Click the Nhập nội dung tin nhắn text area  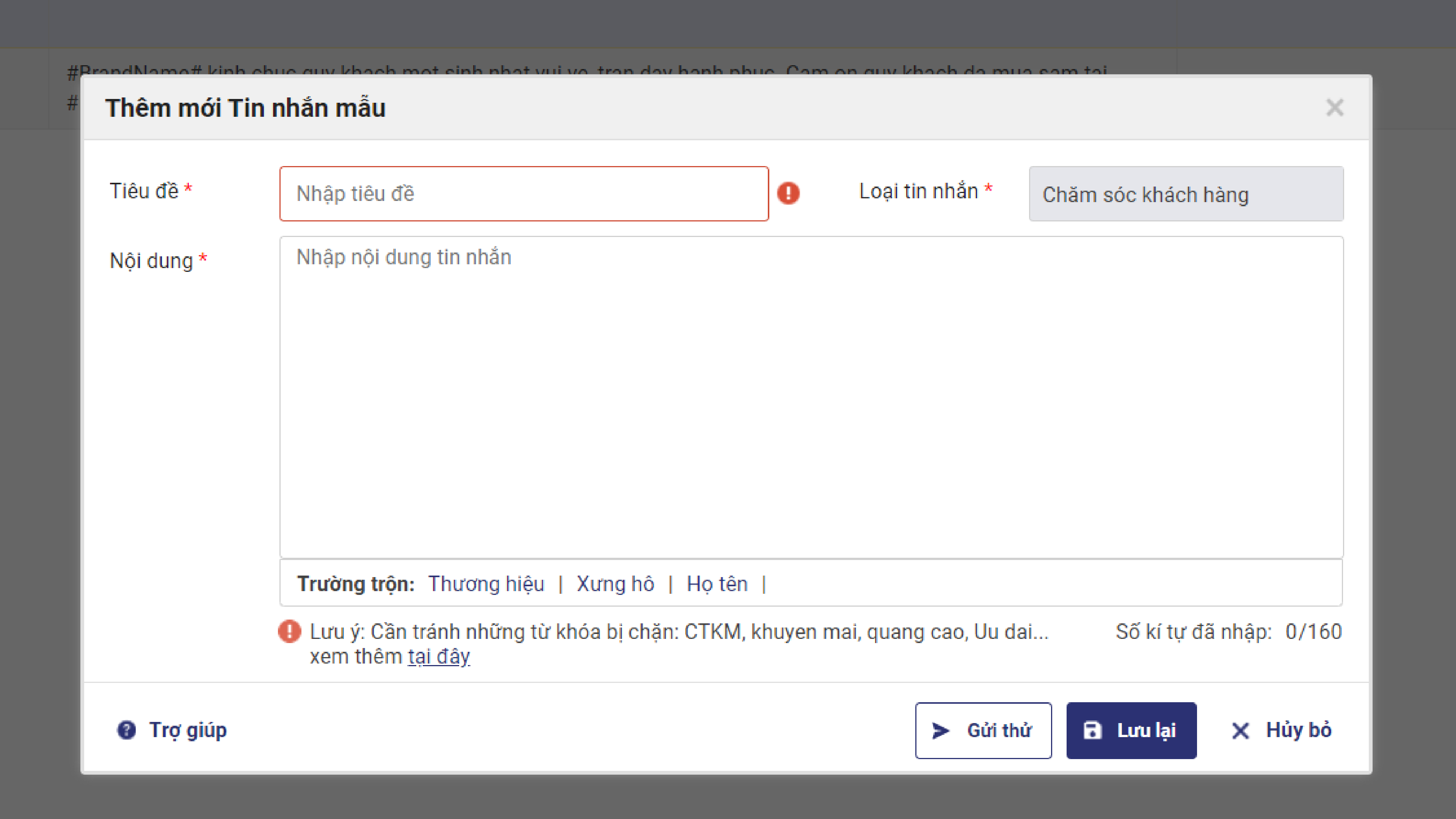(811, 397)
